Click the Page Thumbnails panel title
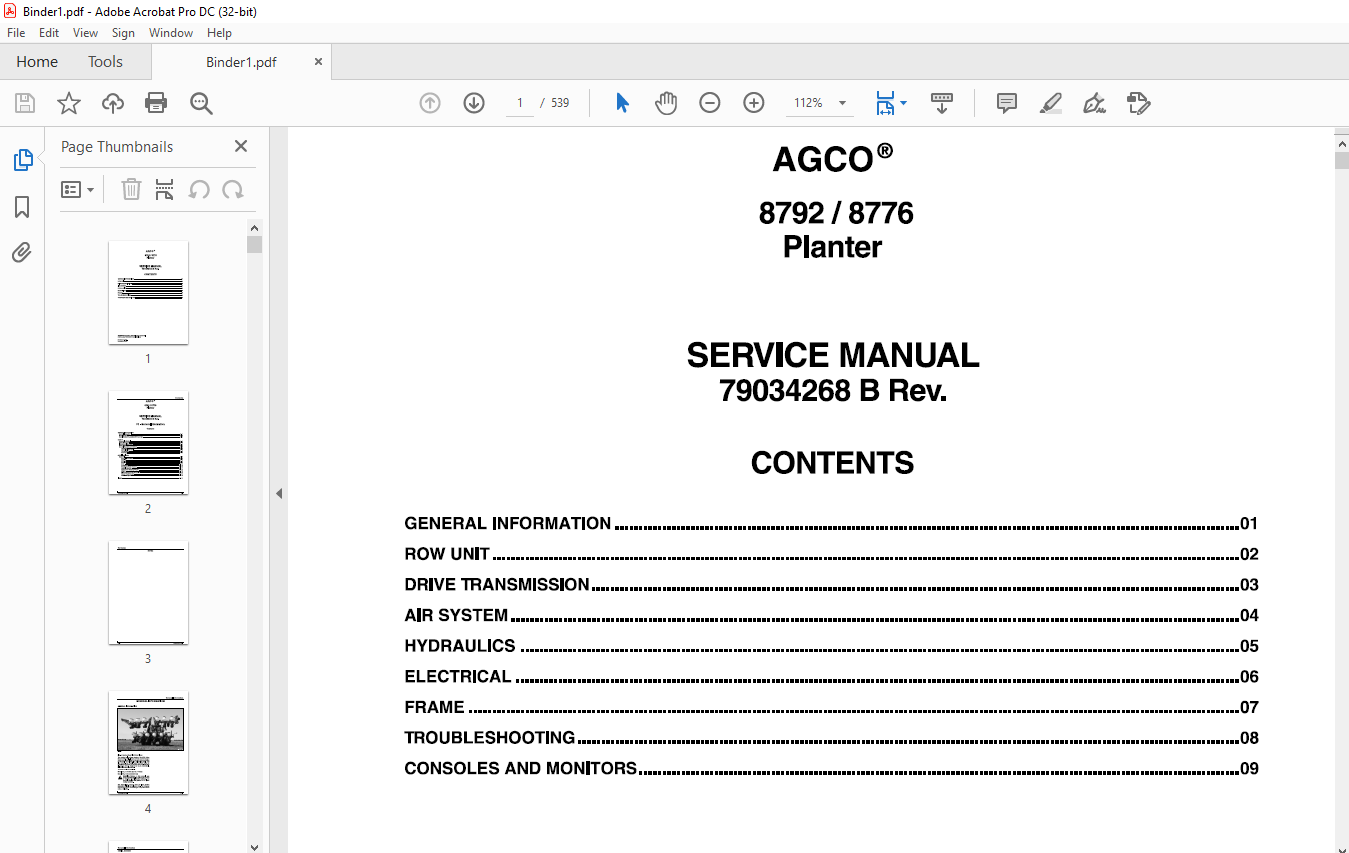Image resolution: width=1349 pixels, height=853 pixels. click(117, 146)
